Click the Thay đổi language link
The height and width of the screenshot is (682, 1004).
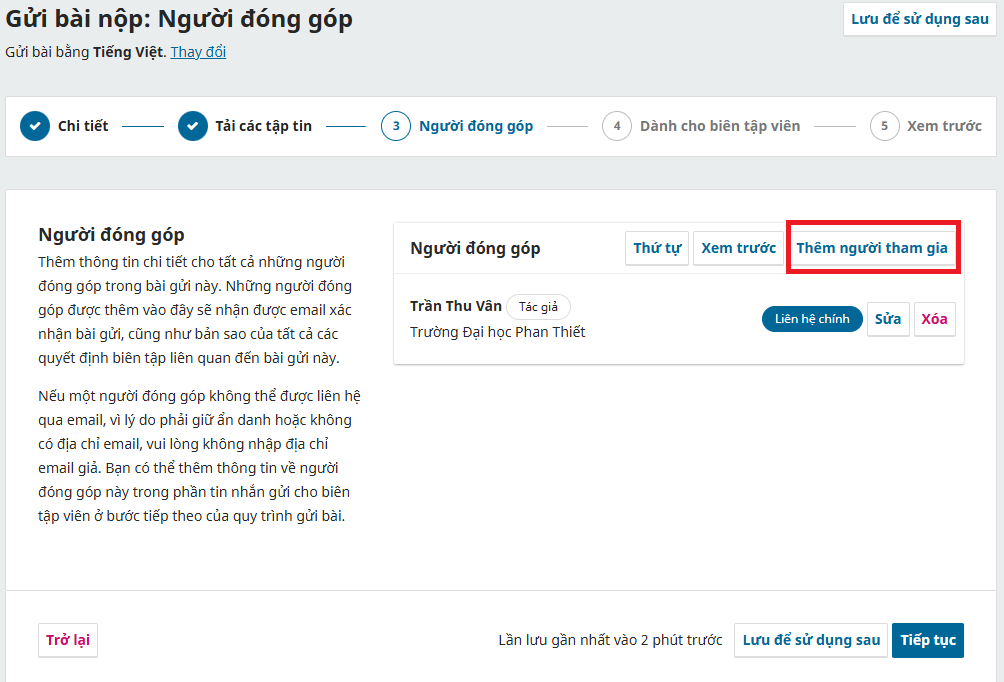198,52
